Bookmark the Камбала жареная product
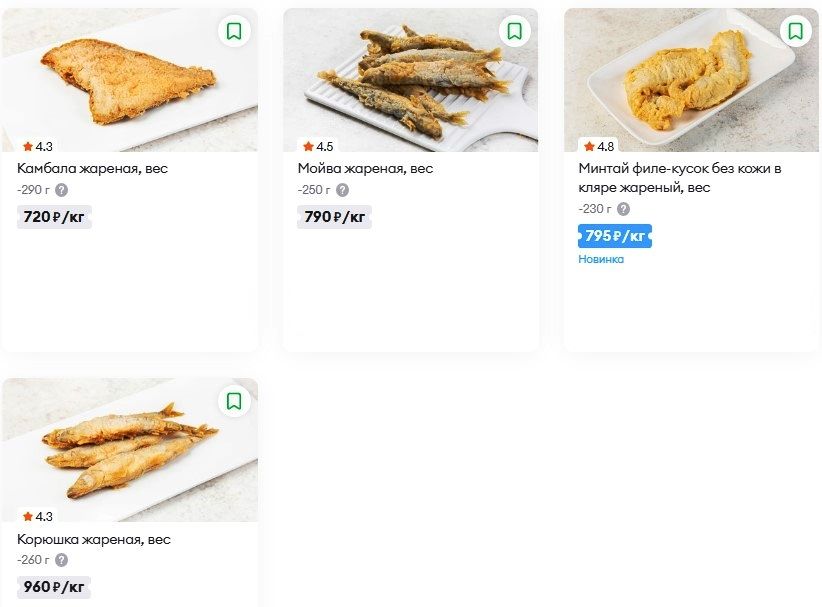822x607 pixels. coord(234,31)
